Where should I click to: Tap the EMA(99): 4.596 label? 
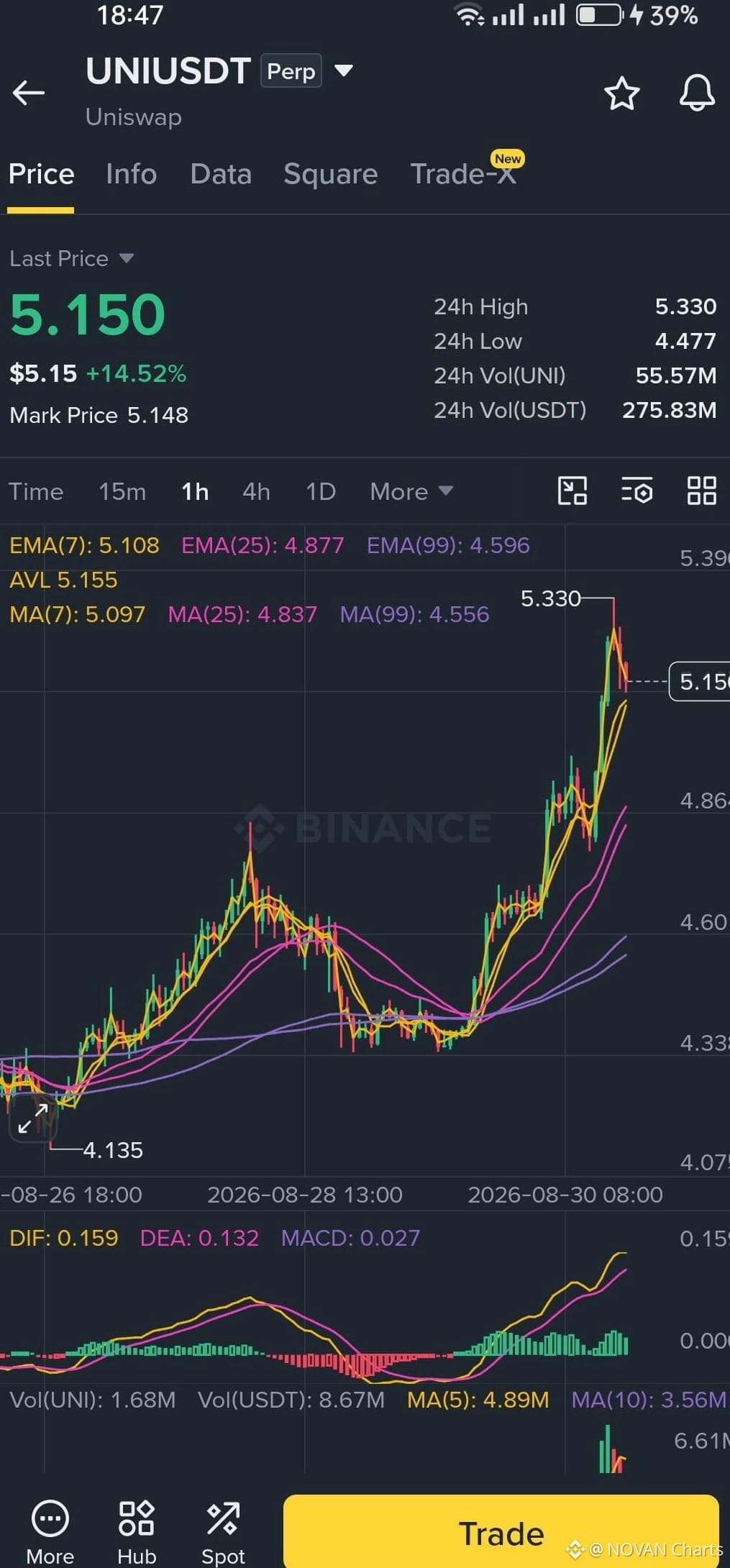pyautogui.click(x=448, y=545)
